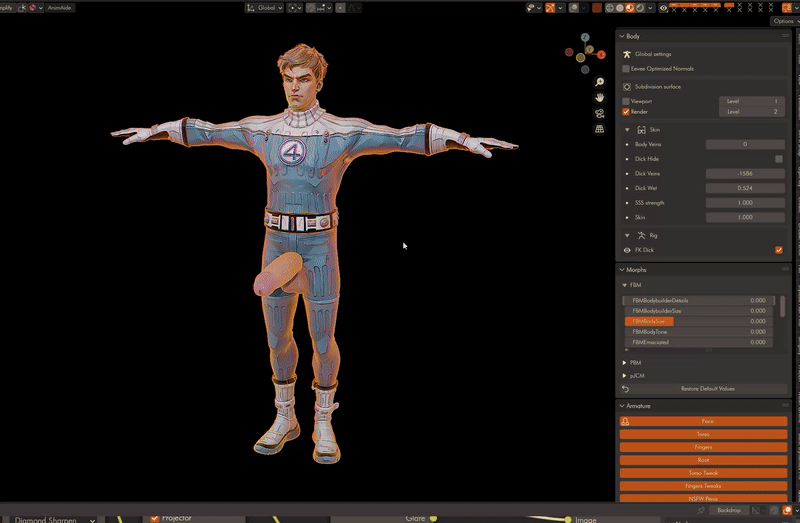This screenshot has width=800, height=523.
Task: Toggle the Backdrop button in node editor
Action: 729,510
